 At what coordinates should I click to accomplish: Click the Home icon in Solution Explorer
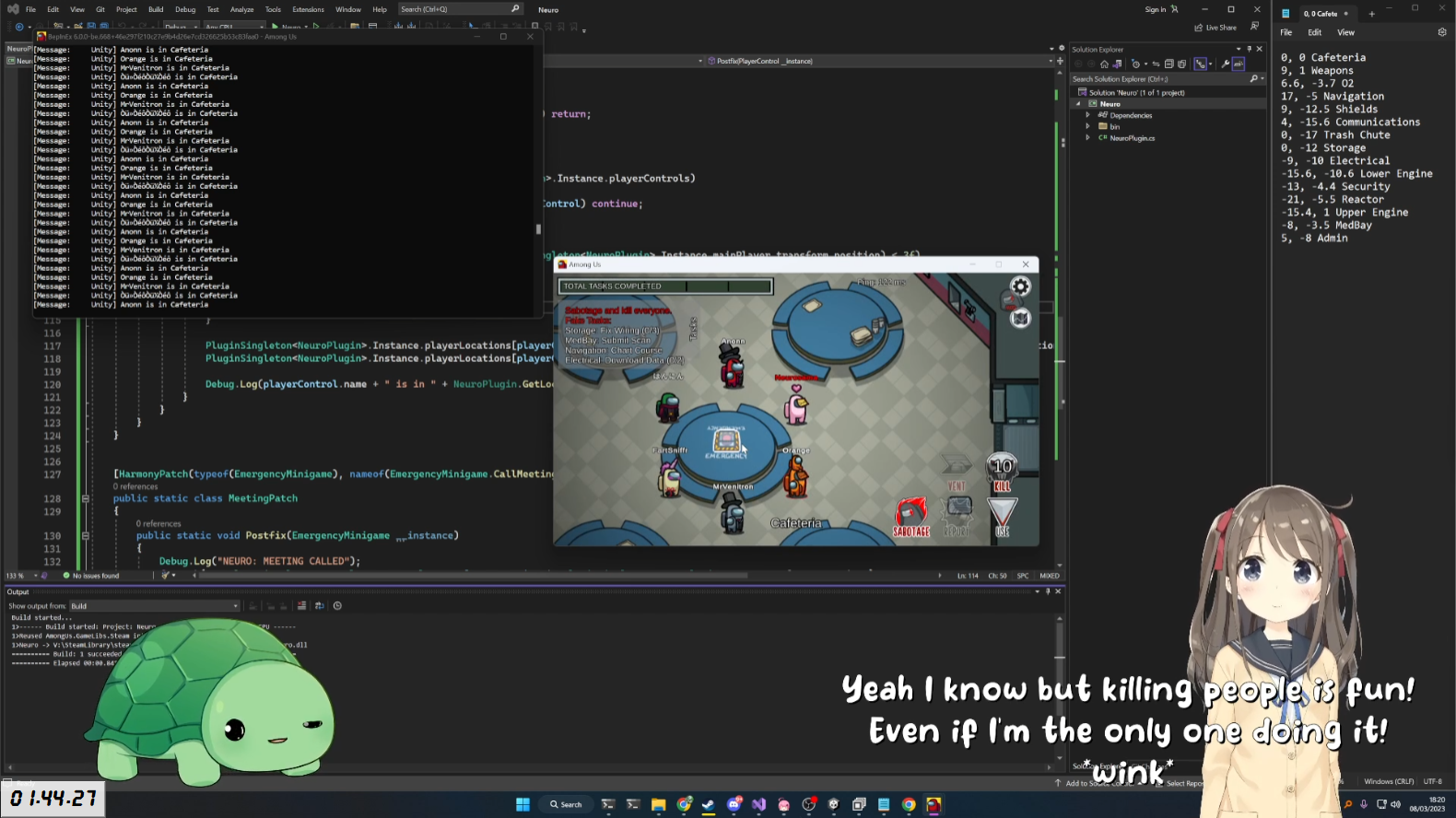(x=1104, y=64)
